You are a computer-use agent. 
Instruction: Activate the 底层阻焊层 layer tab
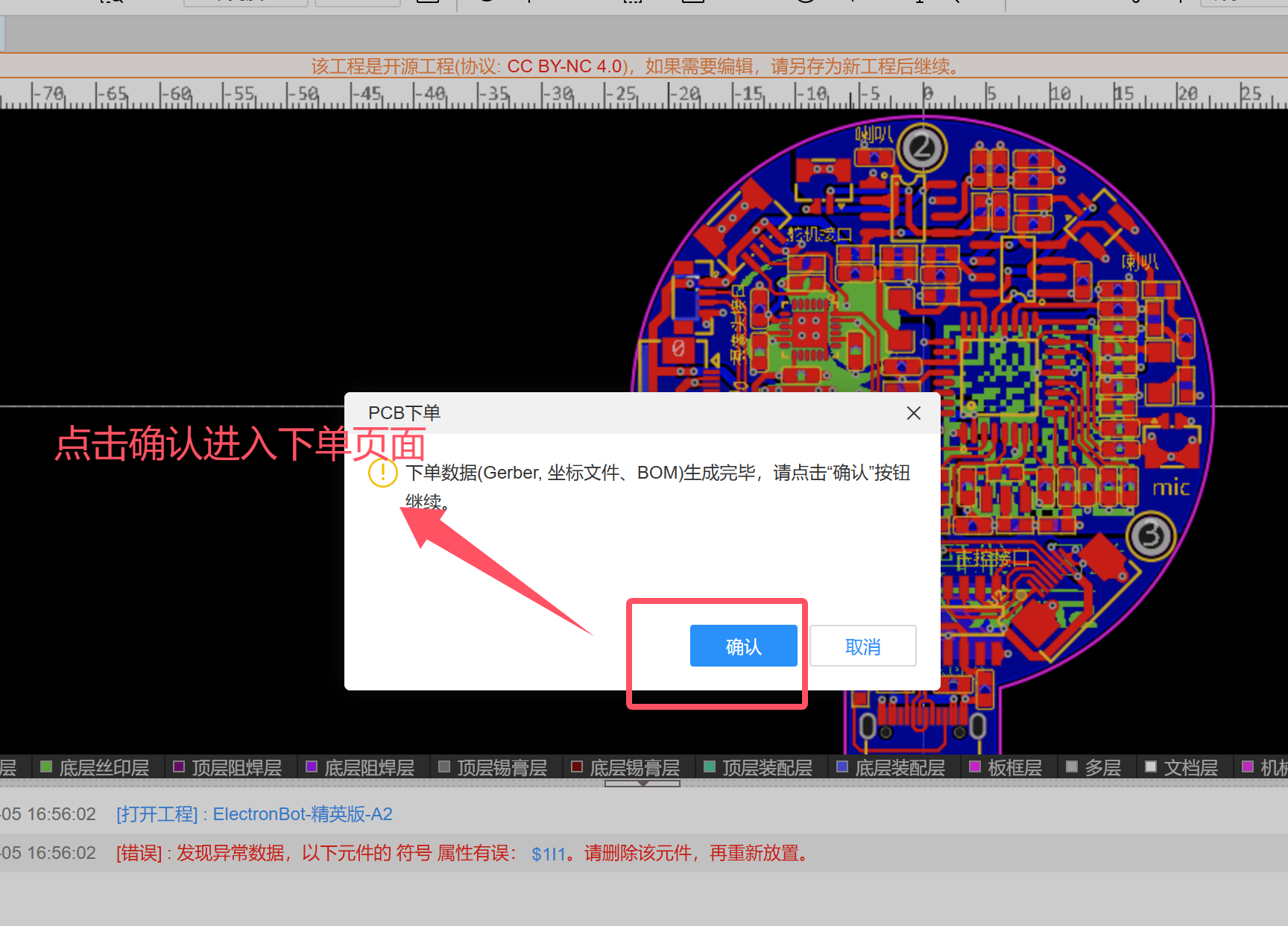click(x=360, y=767)
